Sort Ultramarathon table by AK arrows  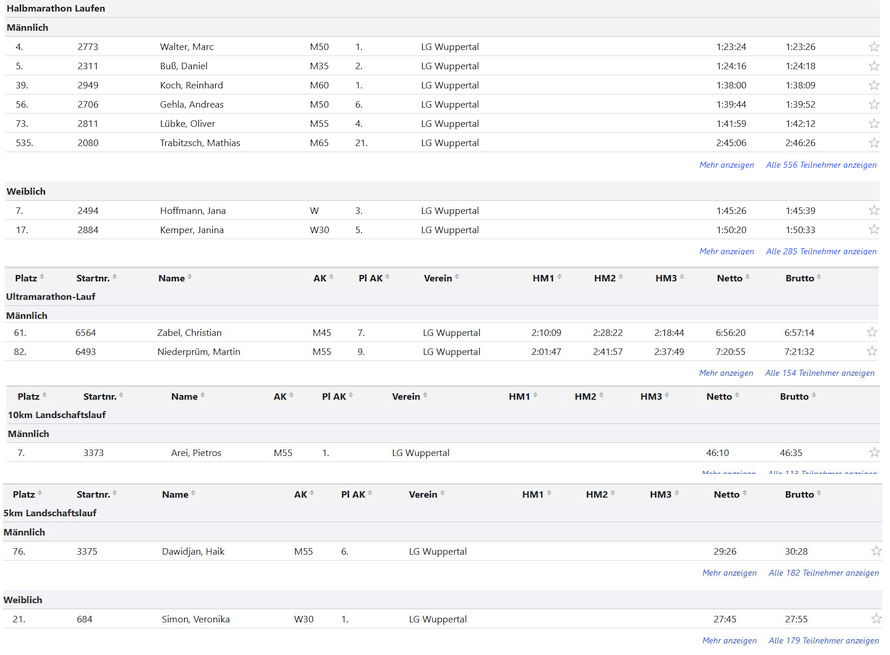click(x=331, y=278)
